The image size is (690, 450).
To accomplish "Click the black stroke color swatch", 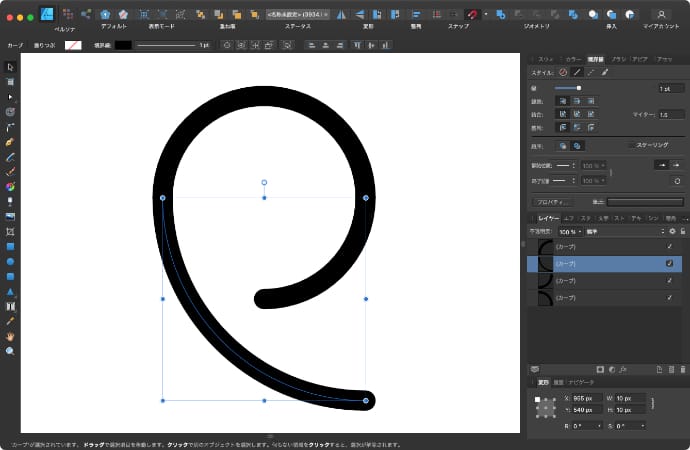I will click(123, 45).
